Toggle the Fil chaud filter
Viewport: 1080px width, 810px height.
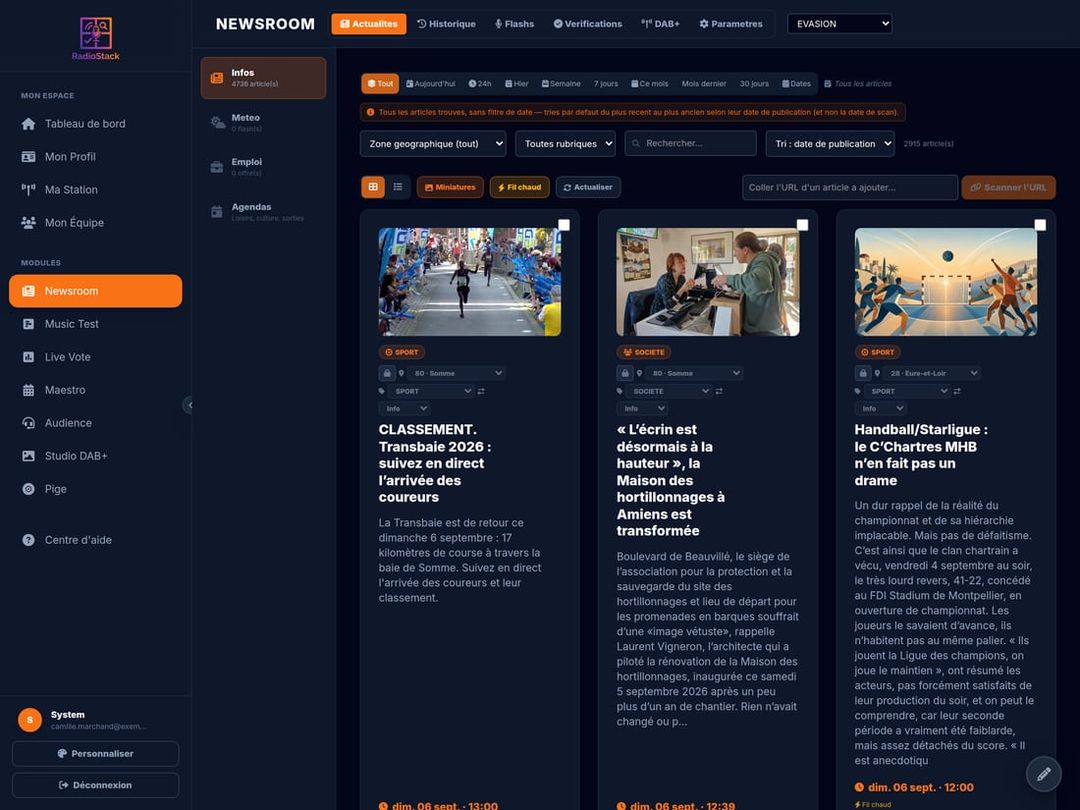pyautogui.click(x=519, y=187)
